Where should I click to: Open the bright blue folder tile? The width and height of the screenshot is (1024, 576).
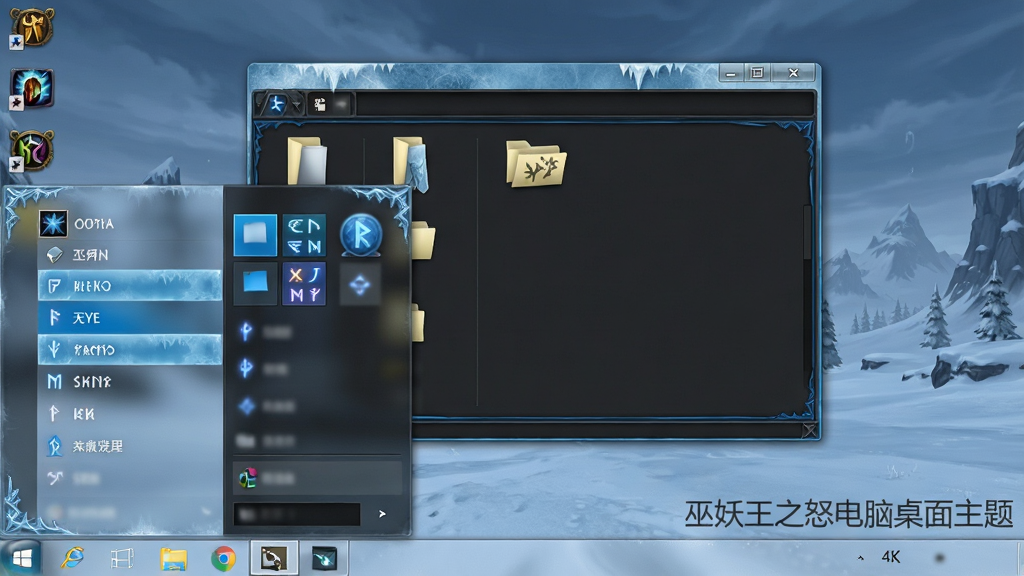point(255,234)
